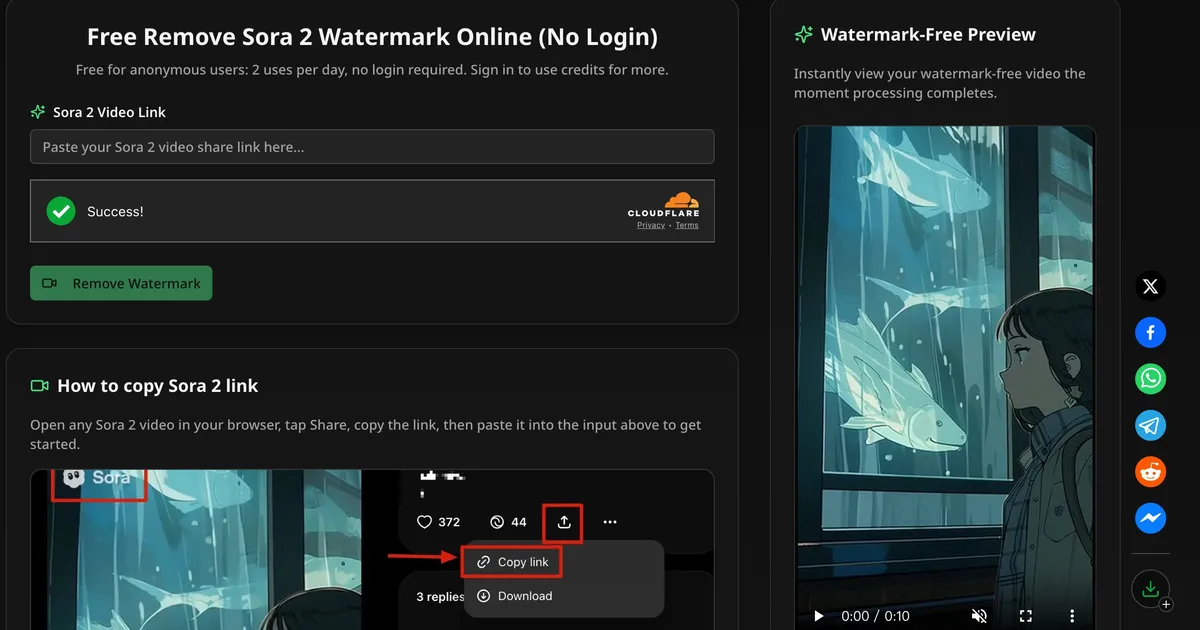Open video more options menu
1200x630 pixels.
coord(1072,616)
